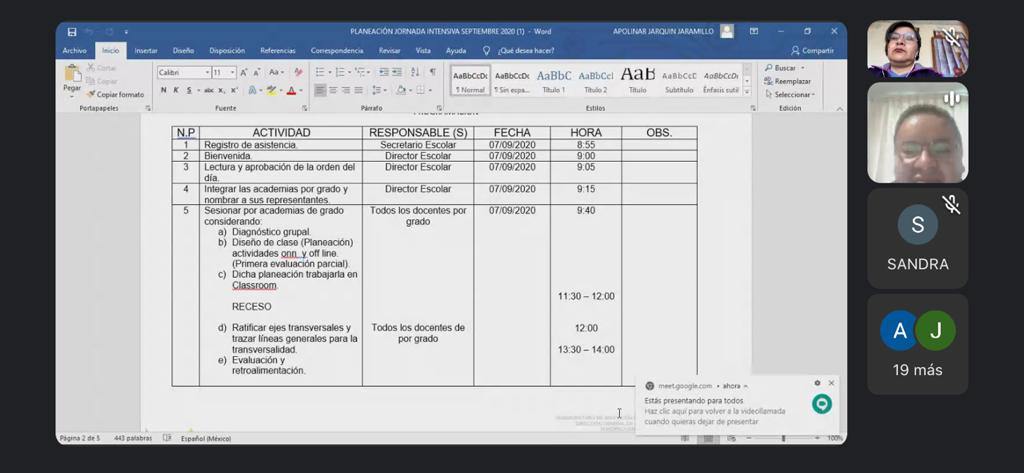Collapse the ribbon chevron
Screen dimensions: 1024x473
[x=839, y=108]
